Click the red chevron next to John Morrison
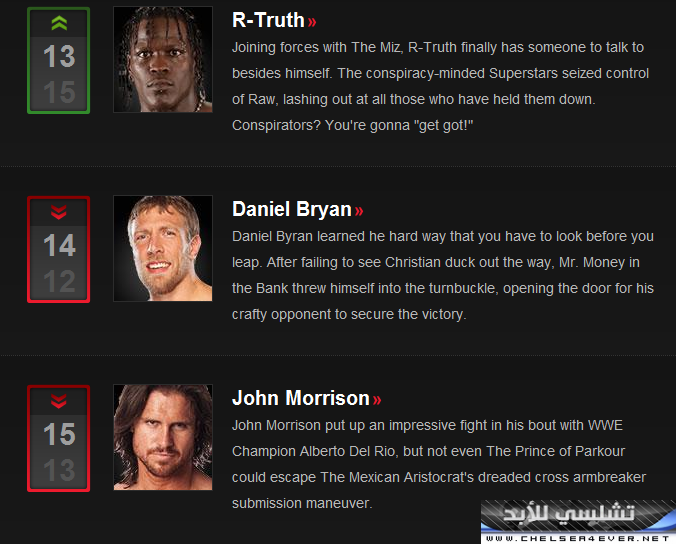Screen dimensions: 676x544 pyautogui.click(x=377, y=400)
